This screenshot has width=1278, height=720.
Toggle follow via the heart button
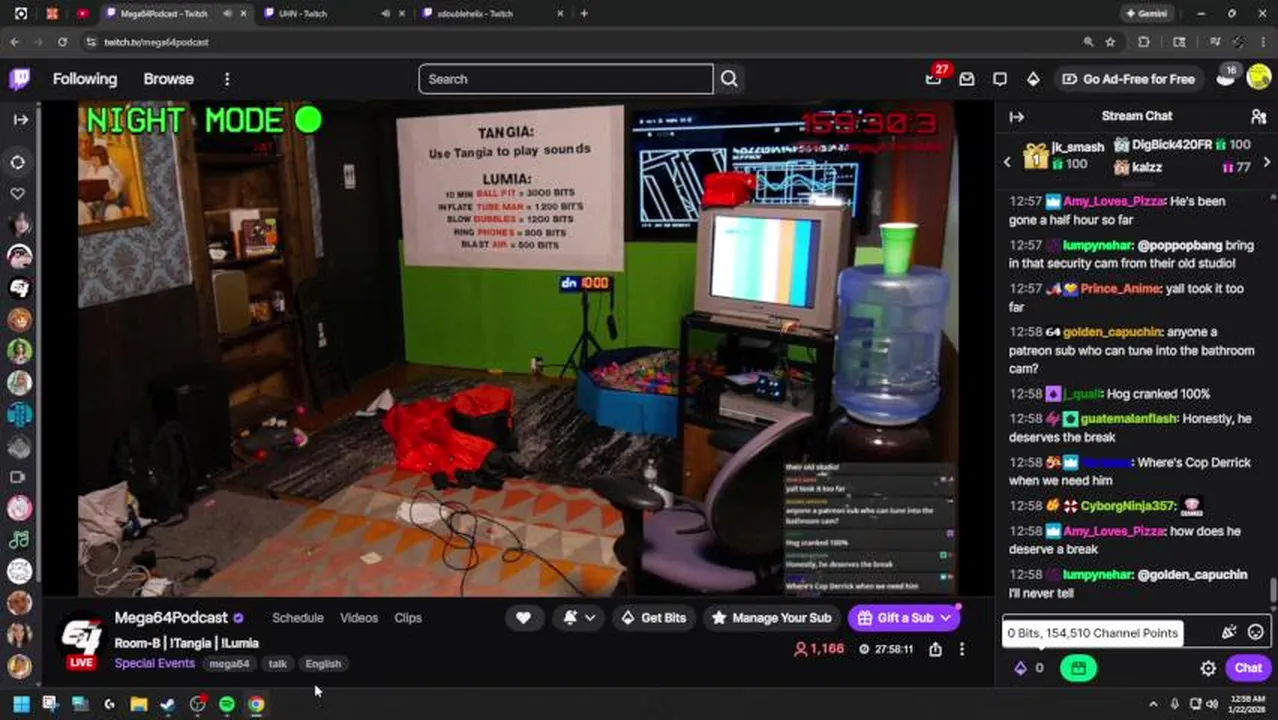[523, 618]
